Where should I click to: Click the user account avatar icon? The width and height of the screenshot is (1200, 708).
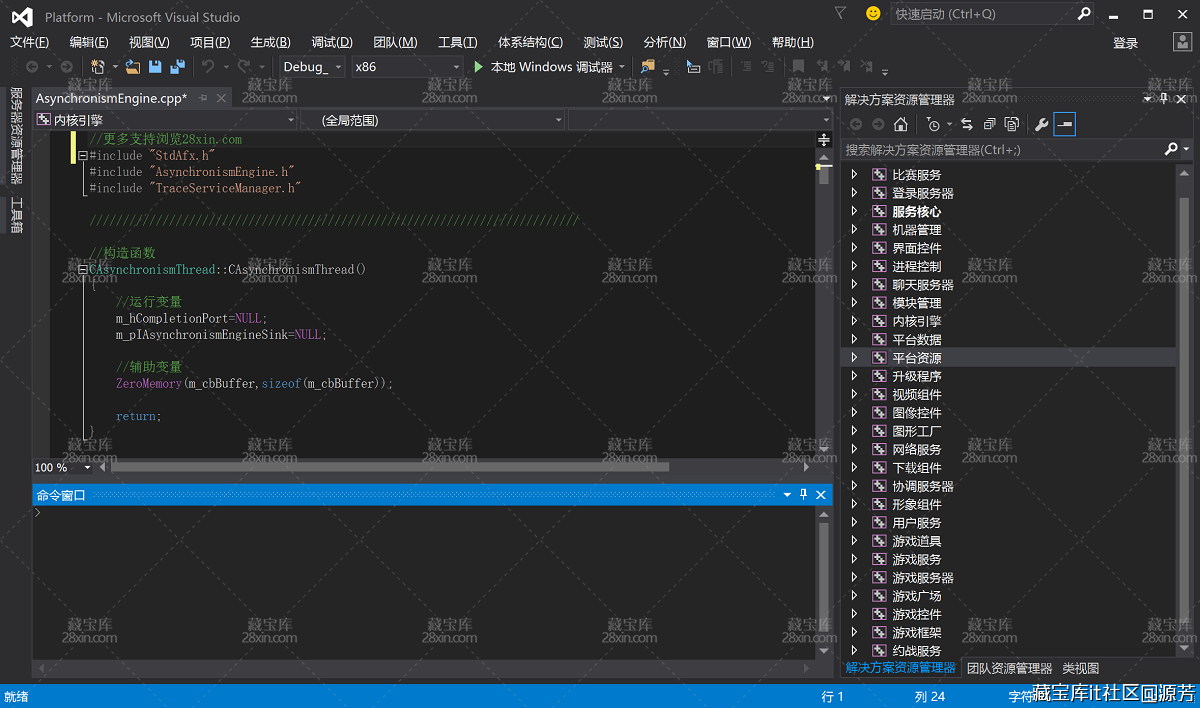(x=1182, y=42)
